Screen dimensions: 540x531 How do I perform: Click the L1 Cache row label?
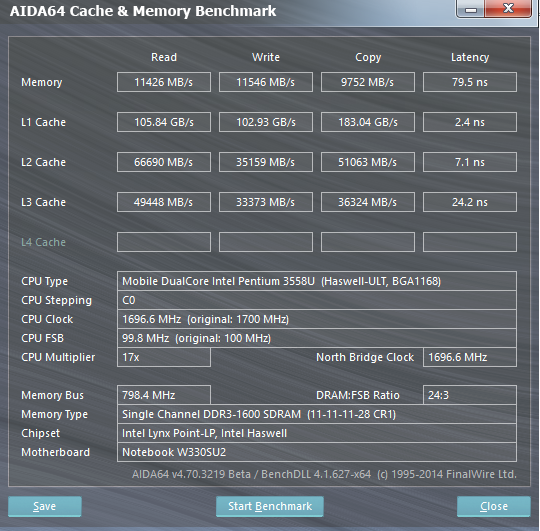pyautogui.click(x=43, y=122)
